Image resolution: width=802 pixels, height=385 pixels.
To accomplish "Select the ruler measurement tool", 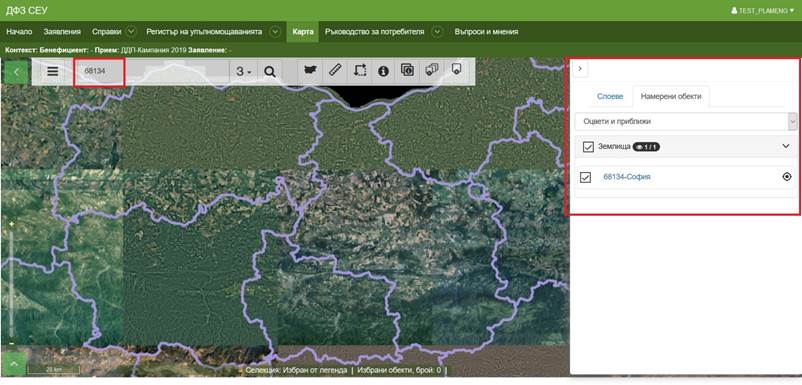I will (335, 70).
